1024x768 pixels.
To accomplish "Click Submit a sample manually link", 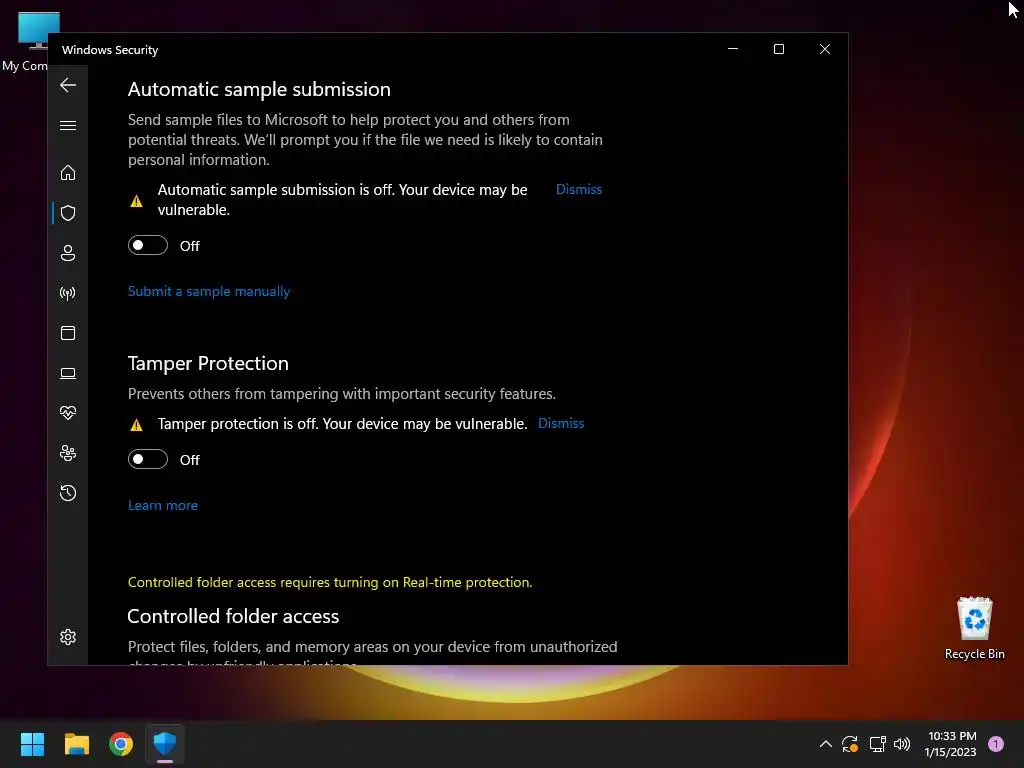I will 209,291.
